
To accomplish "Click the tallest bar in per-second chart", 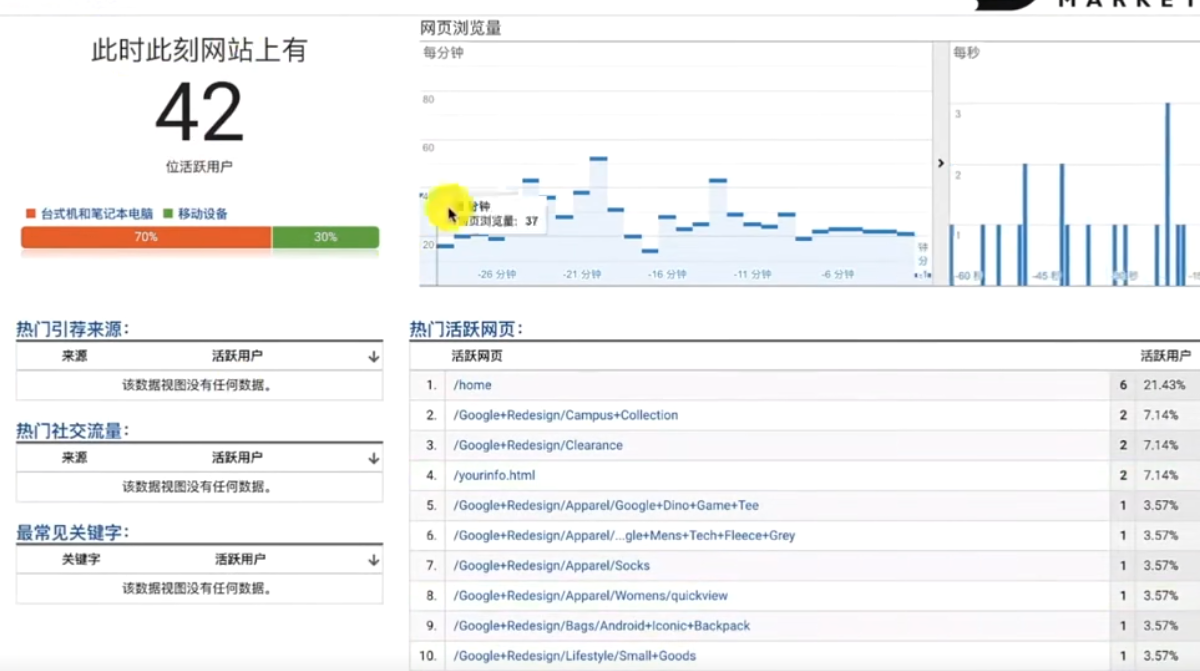I will (x=1167, y=193).
